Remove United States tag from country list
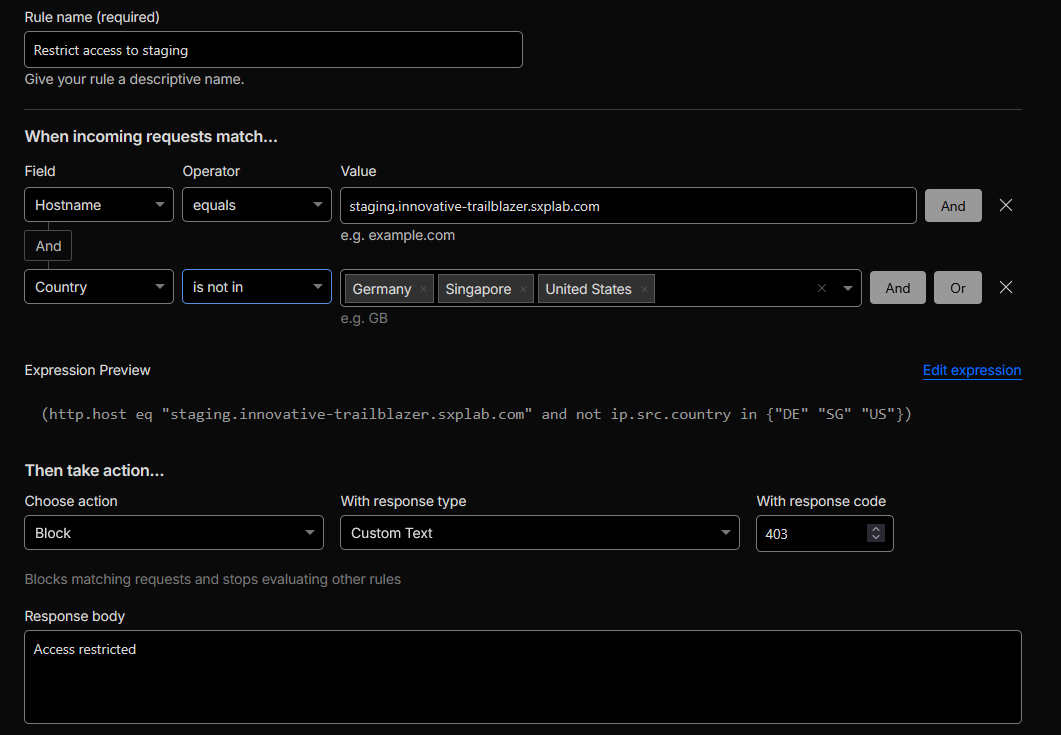The image size is (1061, 735). [x=644, y=289]
